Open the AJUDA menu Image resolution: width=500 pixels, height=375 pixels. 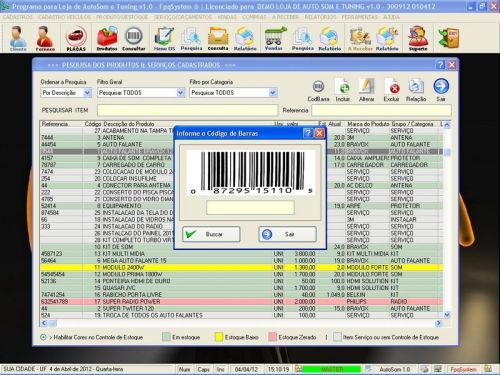pyautogui.click(x=391, y=17)
